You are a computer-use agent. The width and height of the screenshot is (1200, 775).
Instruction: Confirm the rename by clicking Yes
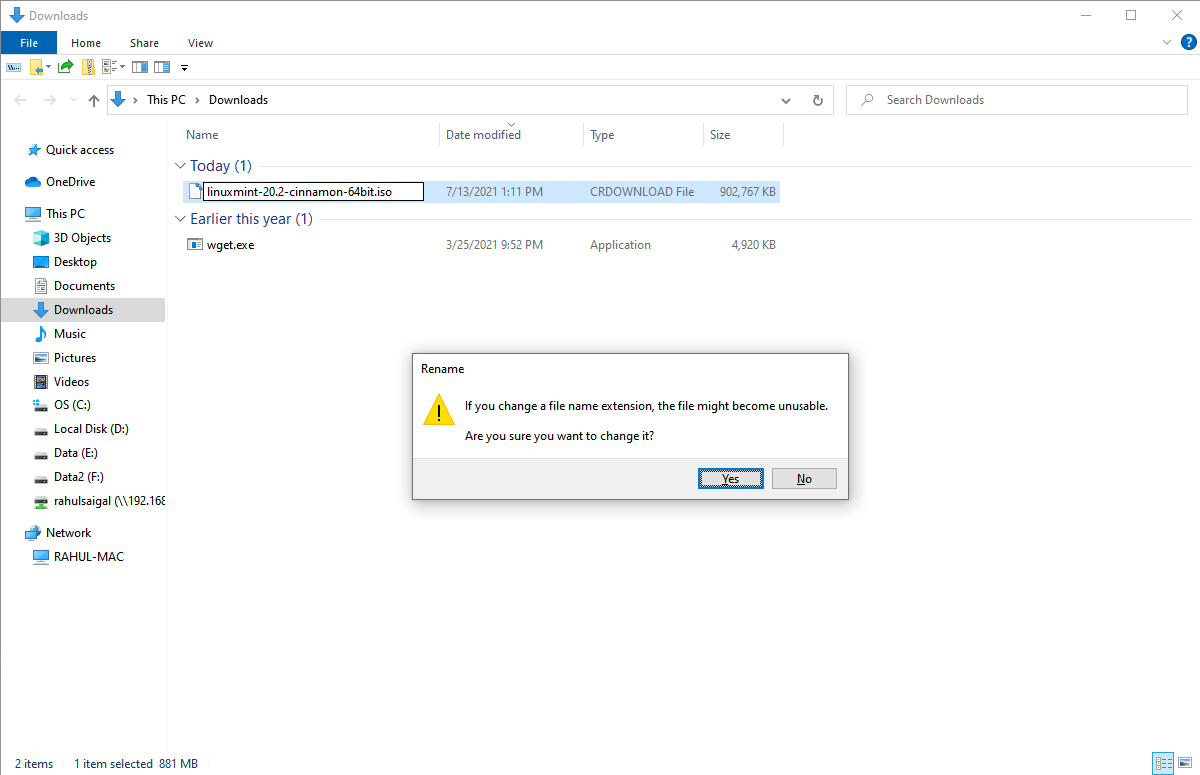730,479
